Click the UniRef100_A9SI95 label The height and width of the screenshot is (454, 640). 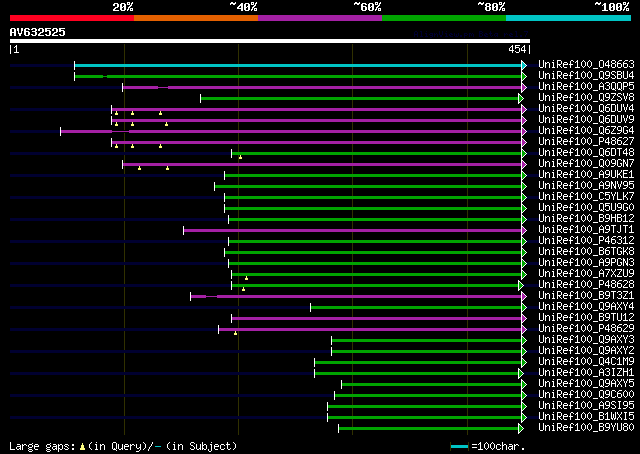(586, 406)
